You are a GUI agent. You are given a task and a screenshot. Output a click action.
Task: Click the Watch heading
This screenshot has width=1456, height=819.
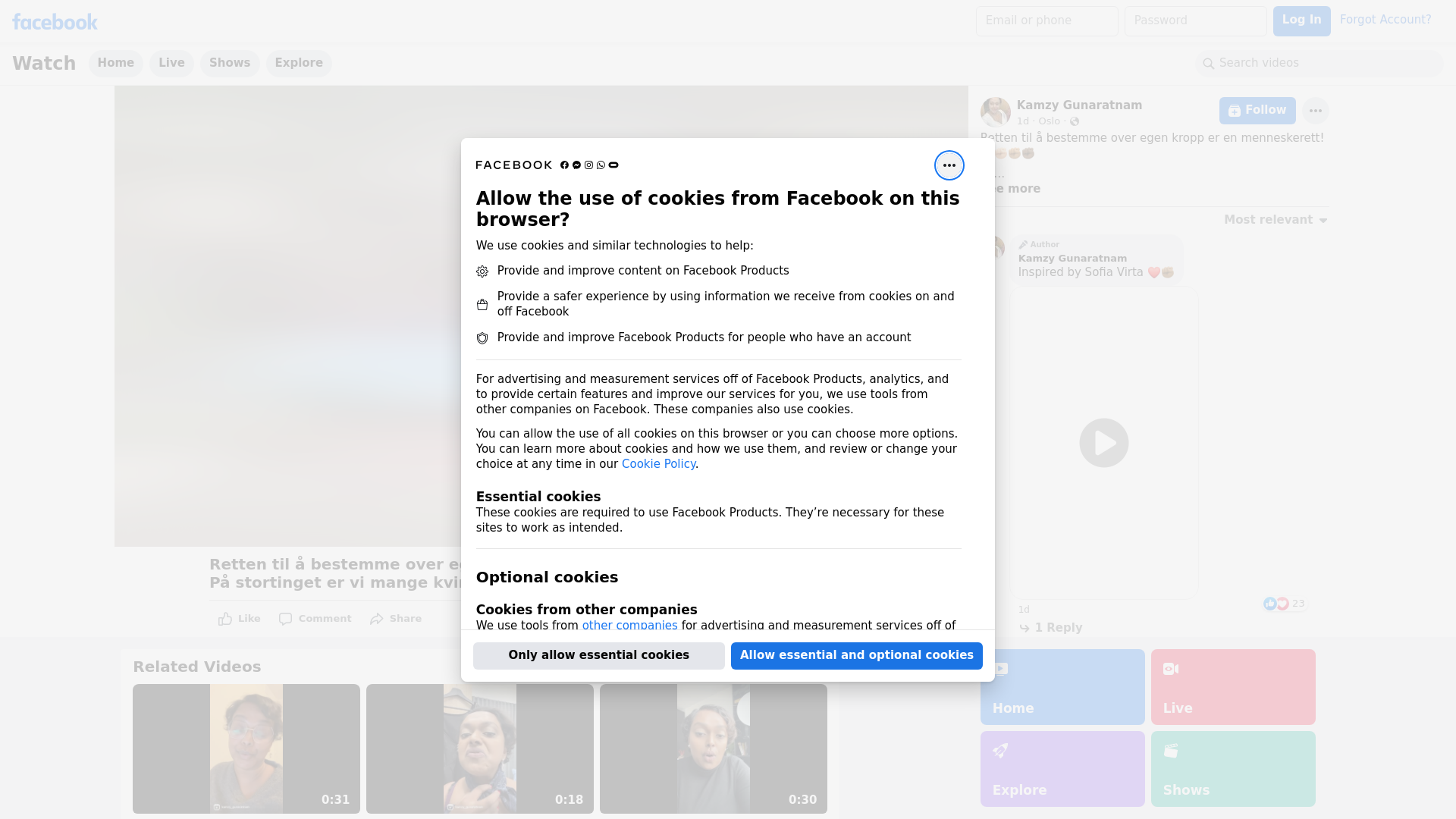(44, 64)
